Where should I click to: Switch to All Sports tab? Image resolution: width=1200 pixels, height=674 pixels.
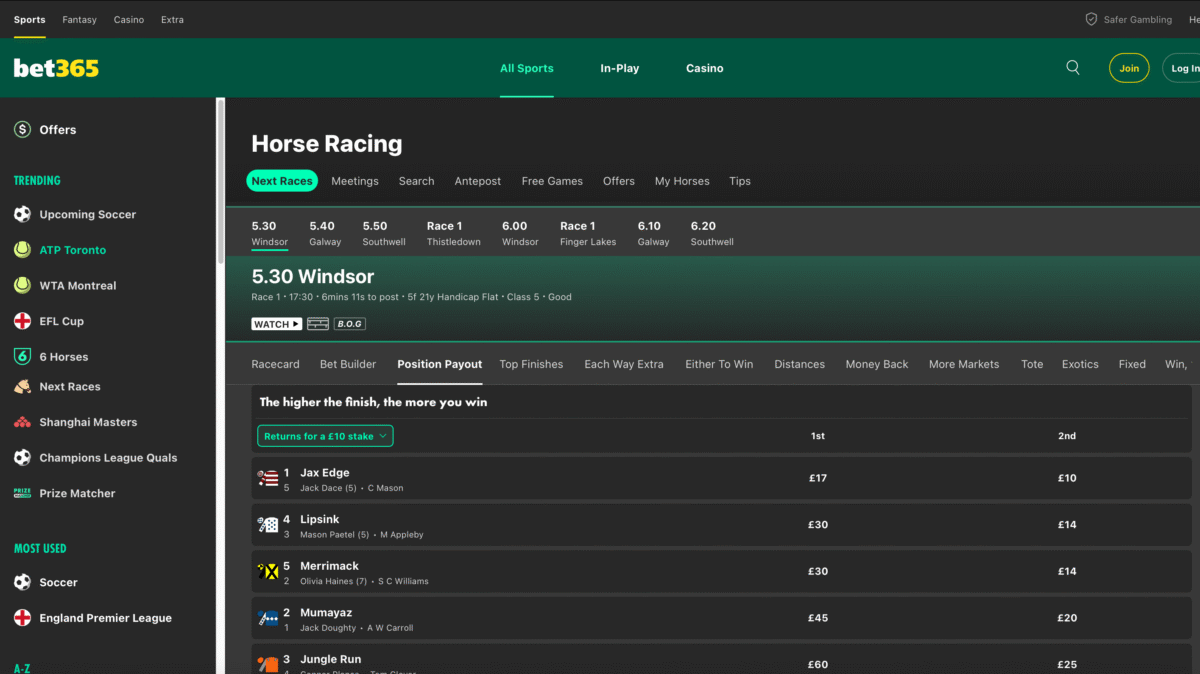527,68
